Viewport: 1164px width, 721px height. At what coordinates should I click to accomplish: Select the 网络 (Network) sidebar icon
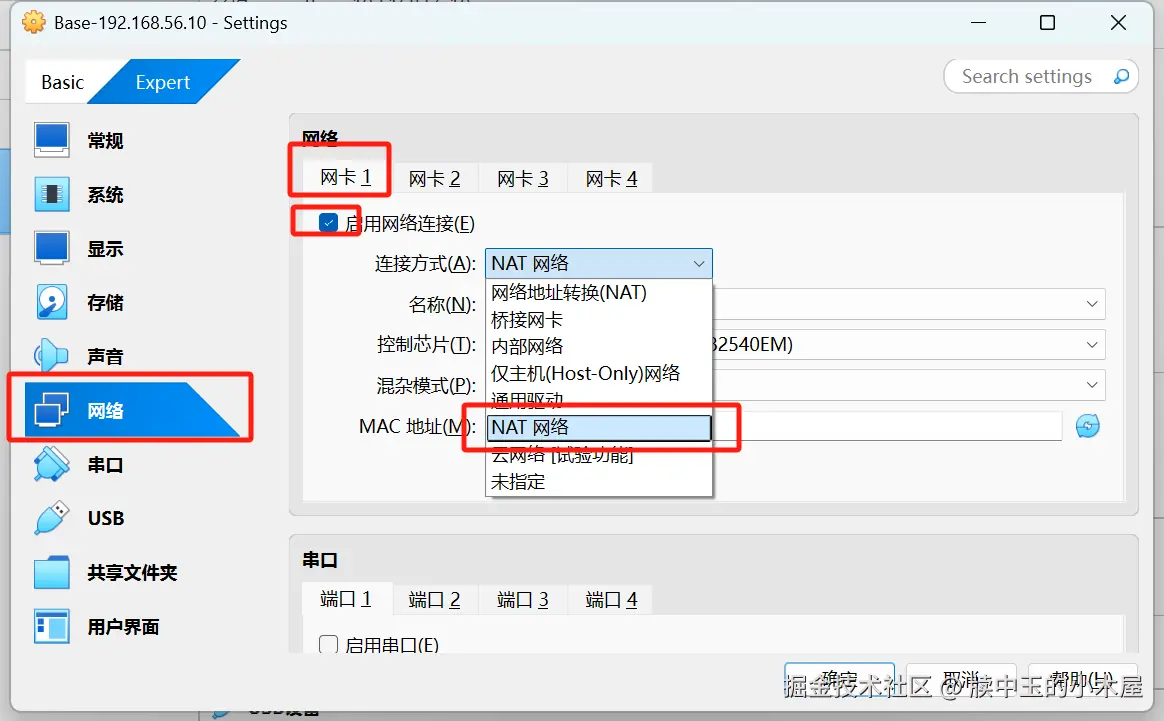pyautogui.click(x=104, y=407)
